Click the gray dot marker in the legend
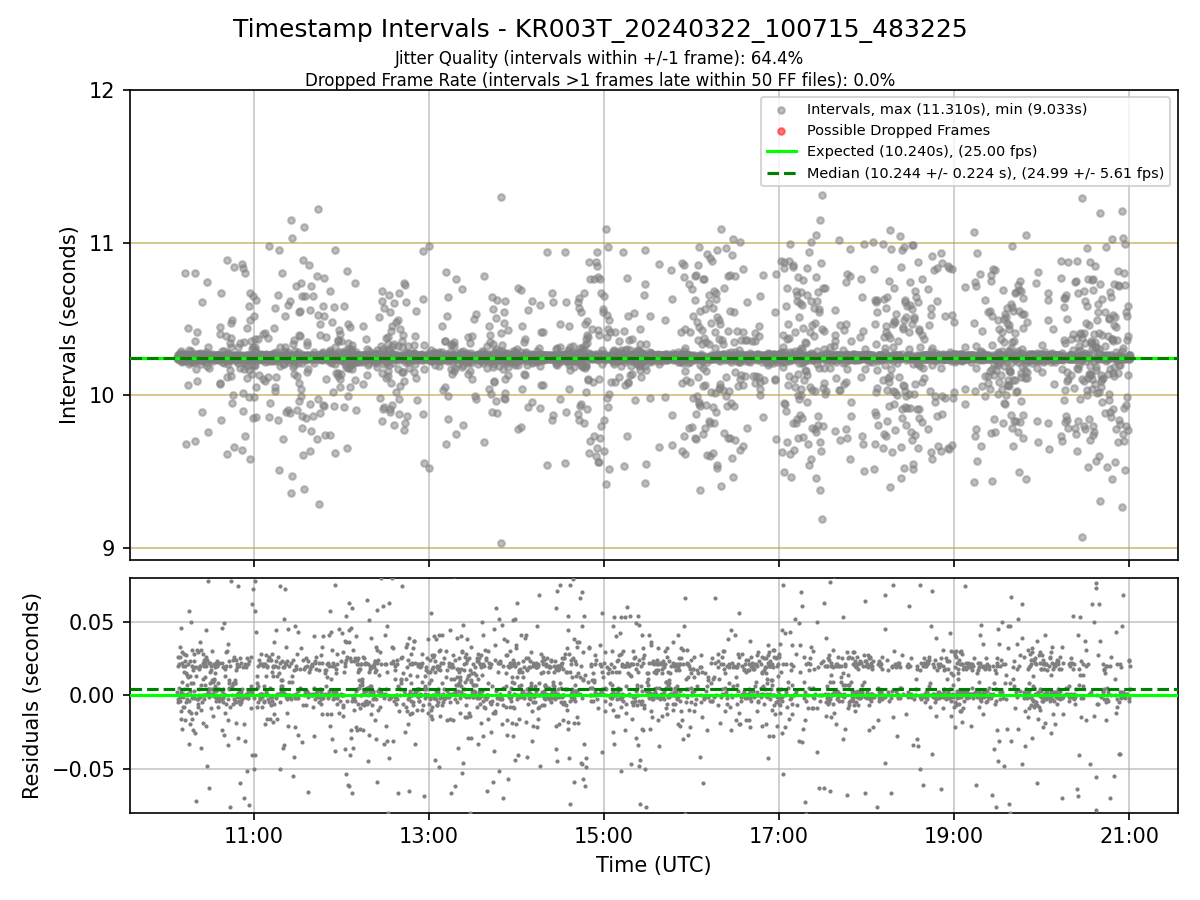 pyautogui.click(x=782, y=109)
